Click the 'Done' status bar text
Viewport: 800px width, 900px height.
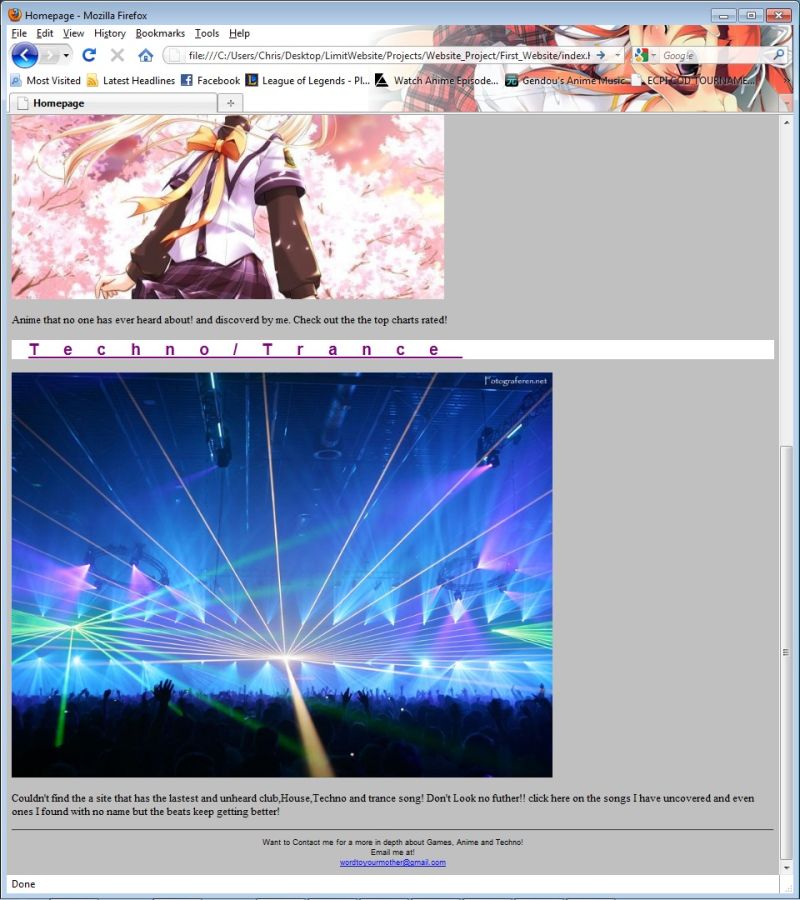[24, 884]
